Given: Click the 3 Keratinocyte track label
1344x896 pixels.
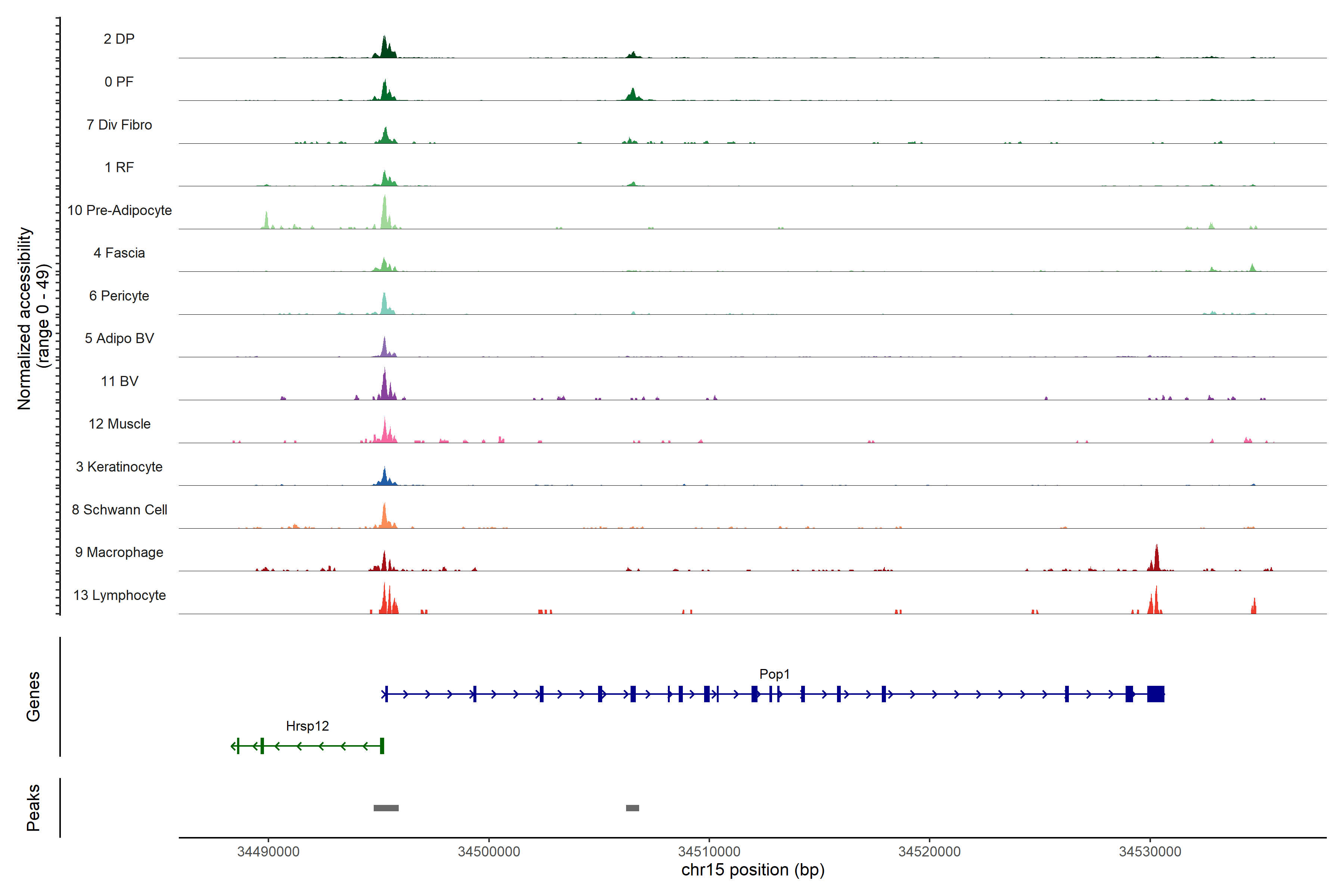Looking at the screenshot, I should (119, 467).
